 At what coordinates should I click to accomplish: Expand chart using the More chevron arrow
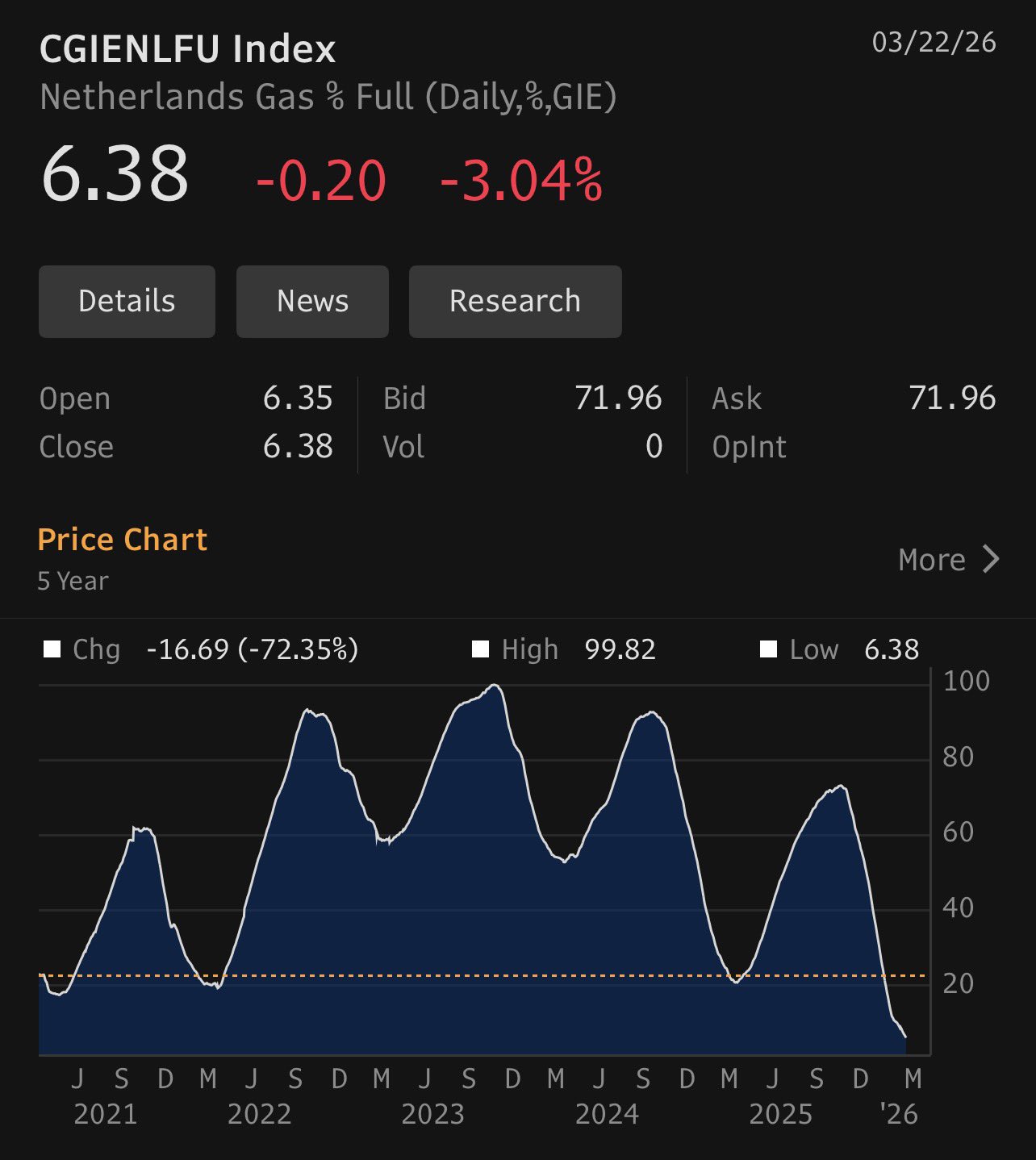point(991,559)
